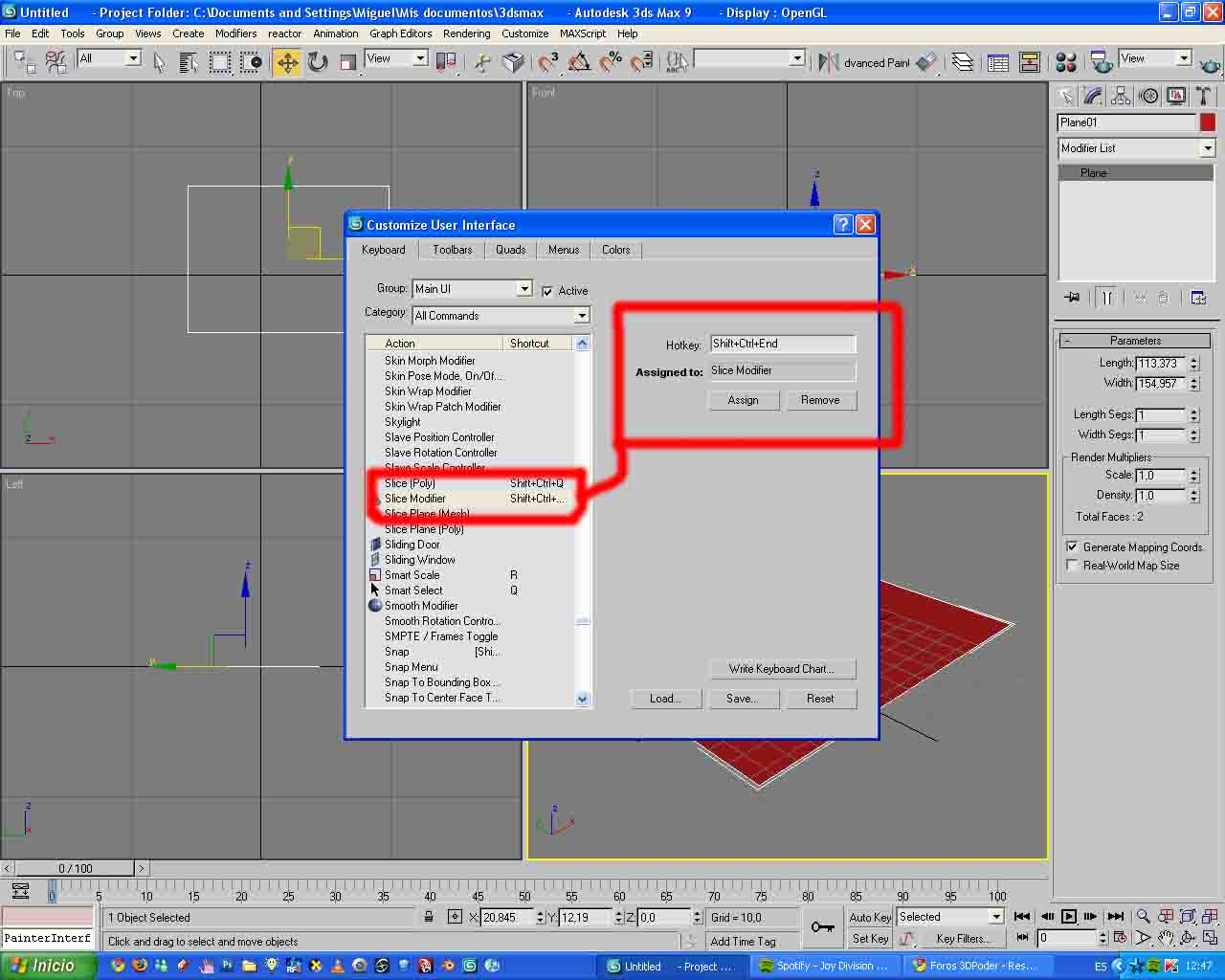Click the Set Keys key icon
The width and height of the screenshot is (1225, 980).
[822, 926]
